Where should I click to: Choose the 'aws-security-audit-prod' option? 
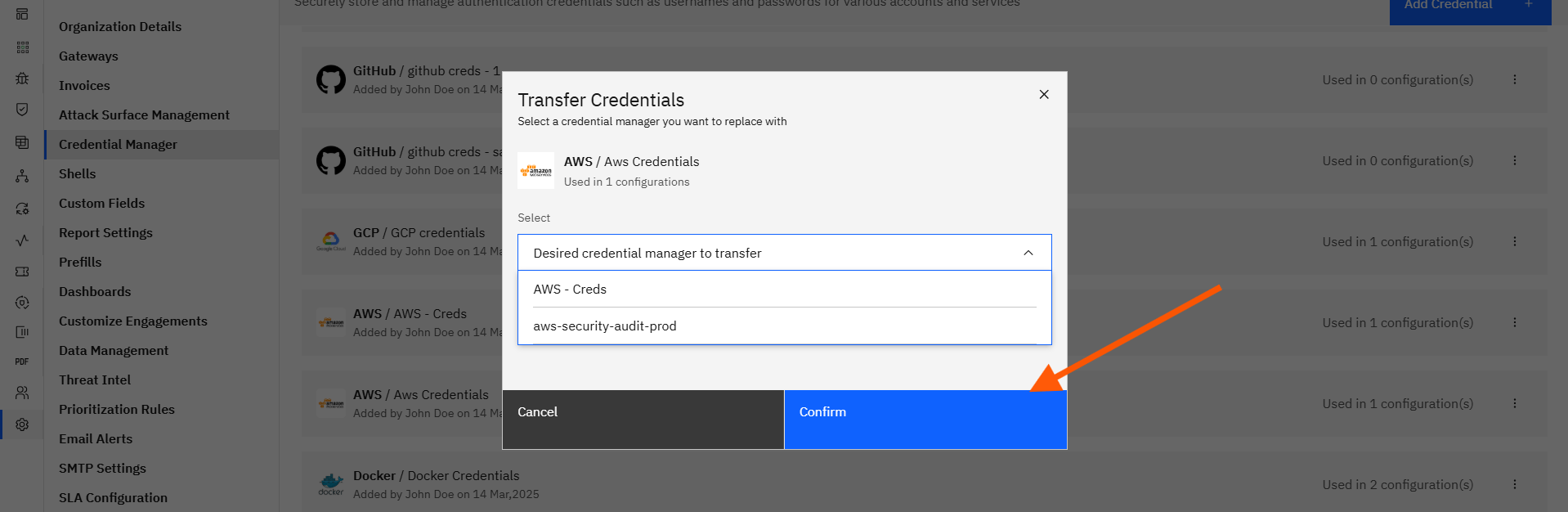point(785,326)
